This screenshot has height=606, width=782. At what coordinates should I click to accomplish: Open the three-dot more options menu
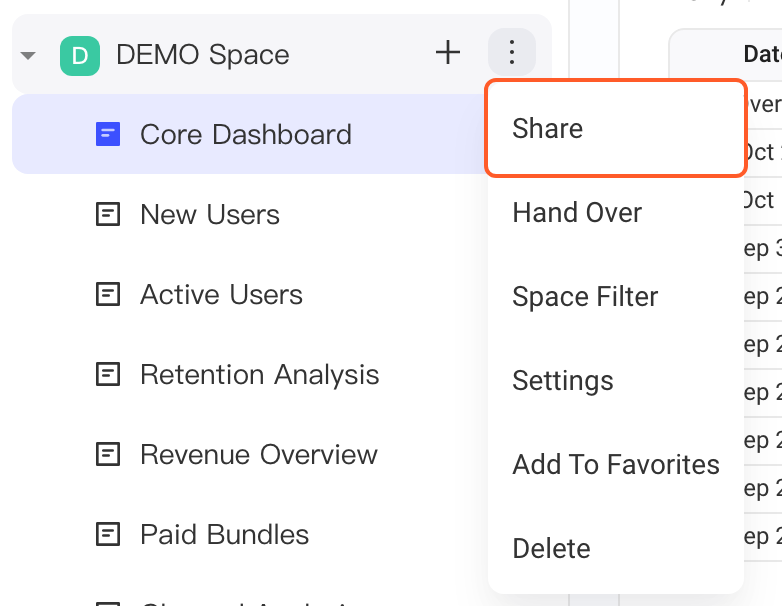(x=512, y=52)
